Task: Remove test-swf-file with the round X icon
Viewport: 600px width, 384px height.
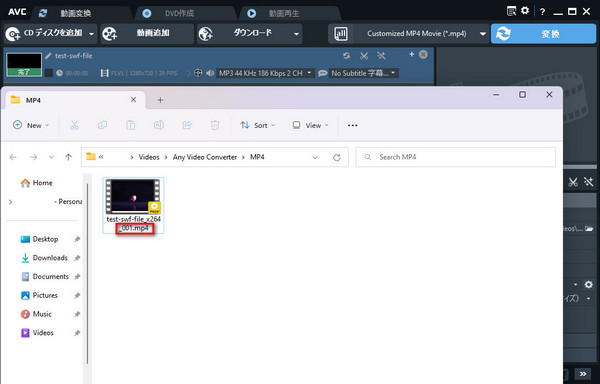Action: 423,54
